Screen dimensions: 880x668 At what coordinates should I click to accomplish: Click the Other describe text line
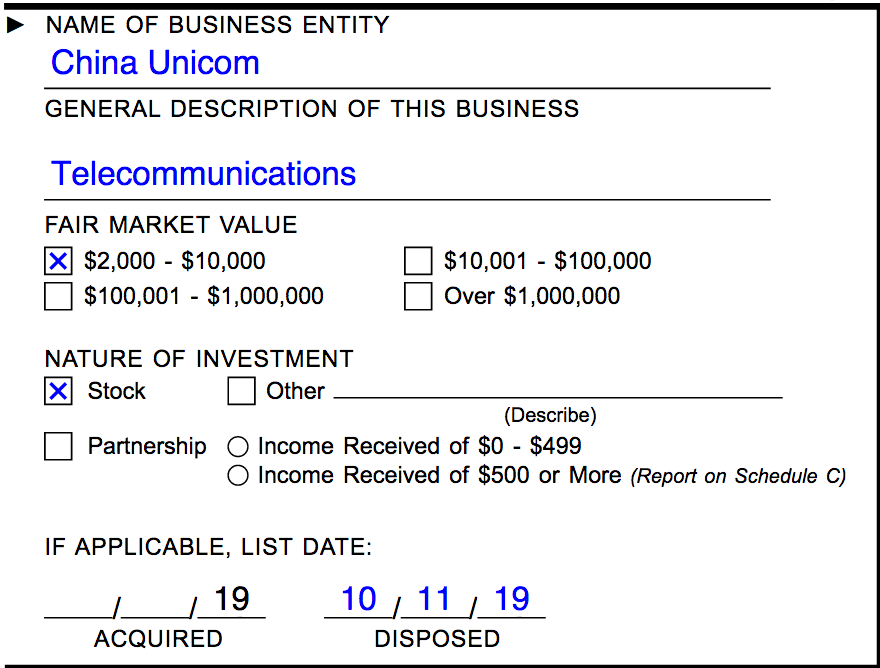tap(558, 389)
